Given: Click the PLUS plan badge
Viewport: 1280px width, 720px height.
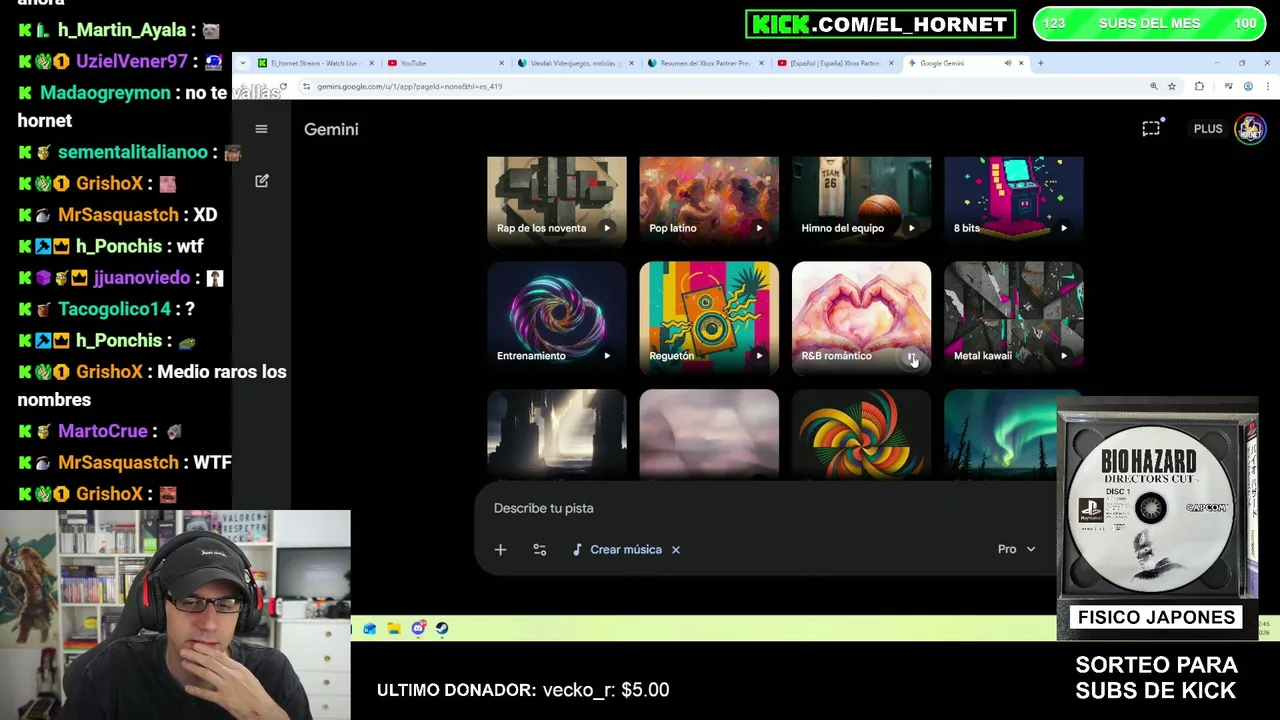Looking at the screenshot, I should click(1208, 129).
